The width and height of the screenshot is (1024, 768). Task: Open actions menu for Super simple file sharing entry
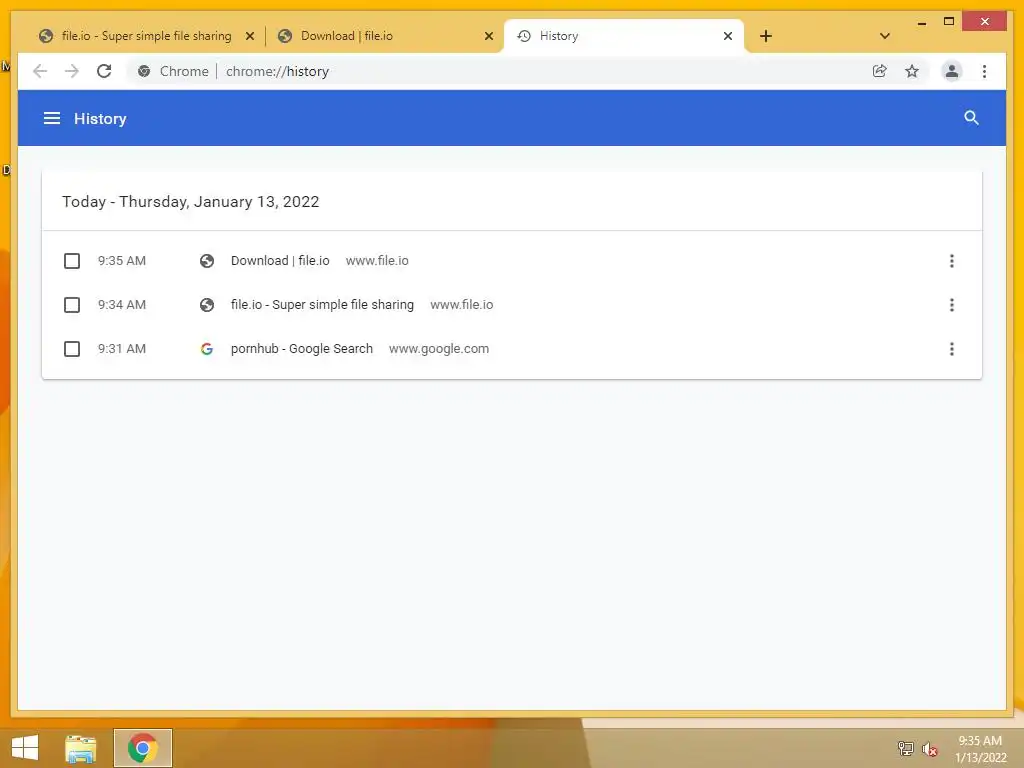point(952,305)
